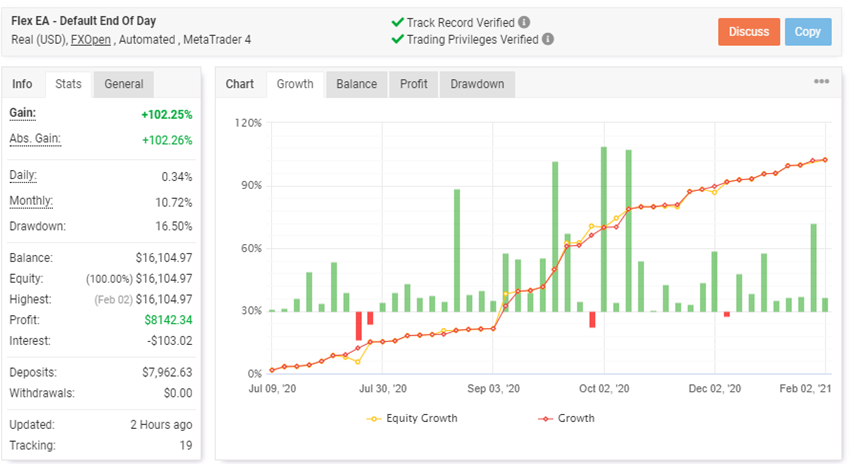This screenshot has width=855, height=464.
Task: Click the tallest green bar at Oct 02
Action: point(604,229)
